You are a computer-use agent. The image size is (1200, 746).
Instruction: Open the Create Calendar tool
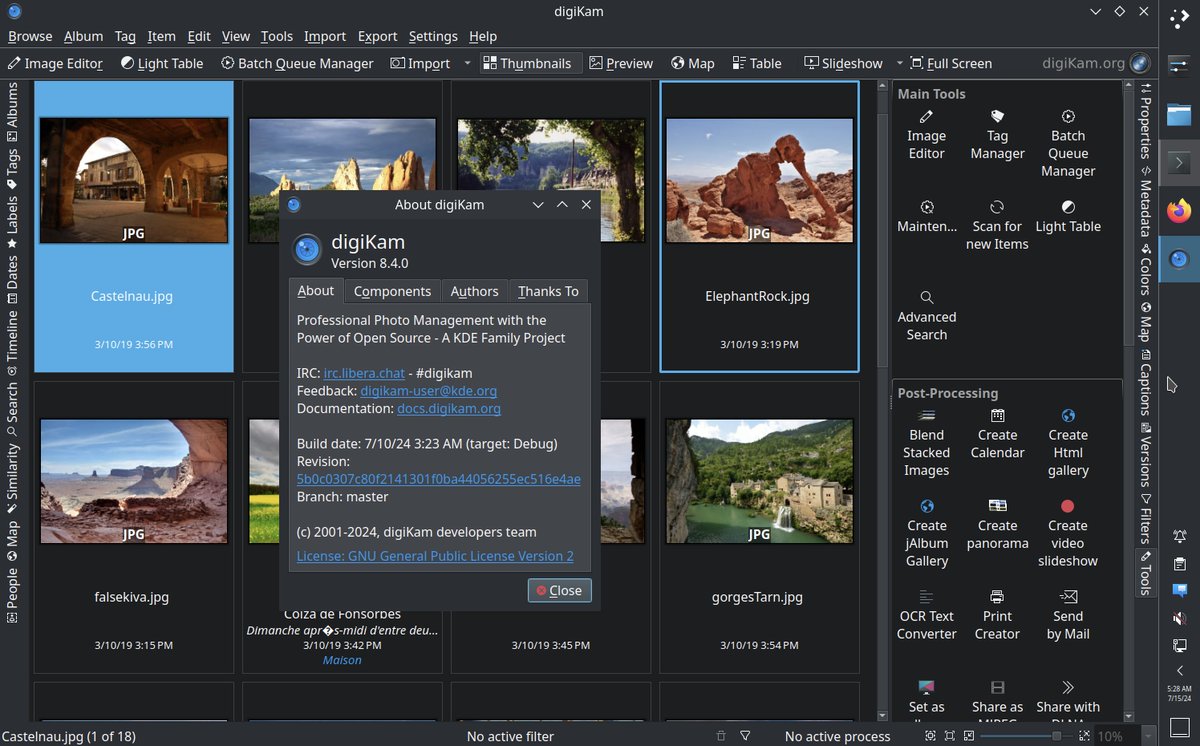pos(996,435)
